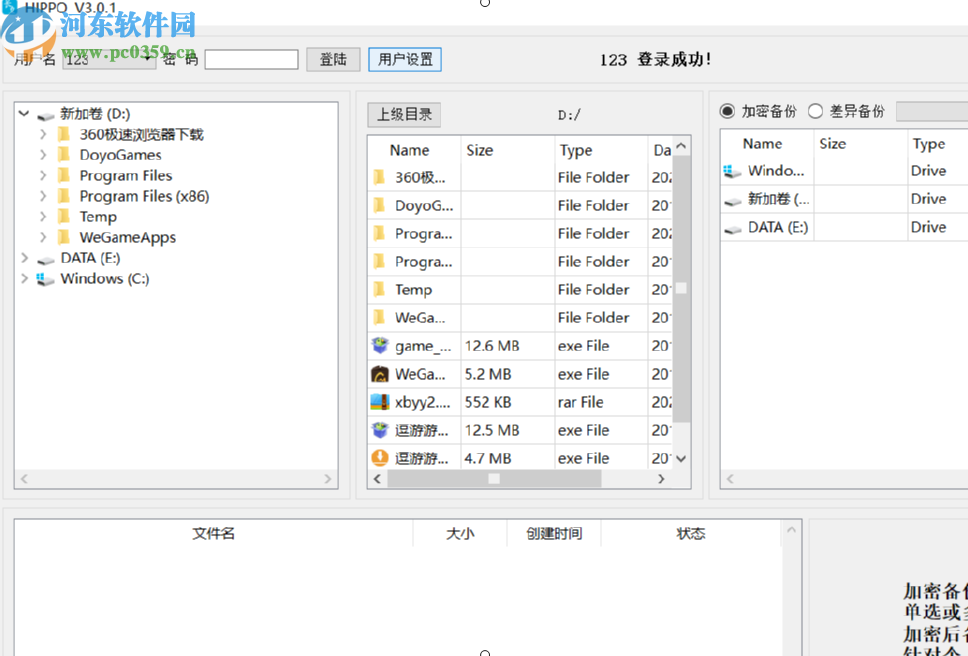Click the WeGameApps folder icon in the sidebar
968x656 pixels.
click(x=64, y=237)
